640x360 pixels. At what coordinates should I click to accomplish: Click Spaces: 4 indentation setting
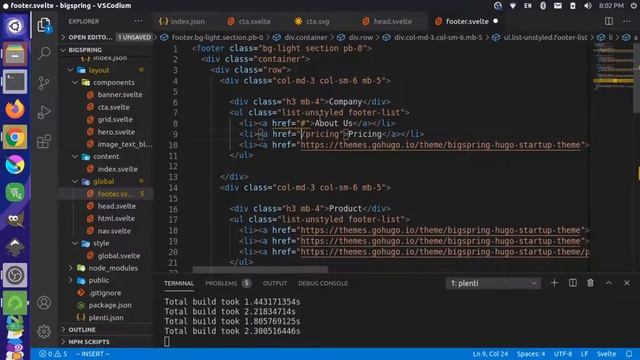(x=531, y=354)
